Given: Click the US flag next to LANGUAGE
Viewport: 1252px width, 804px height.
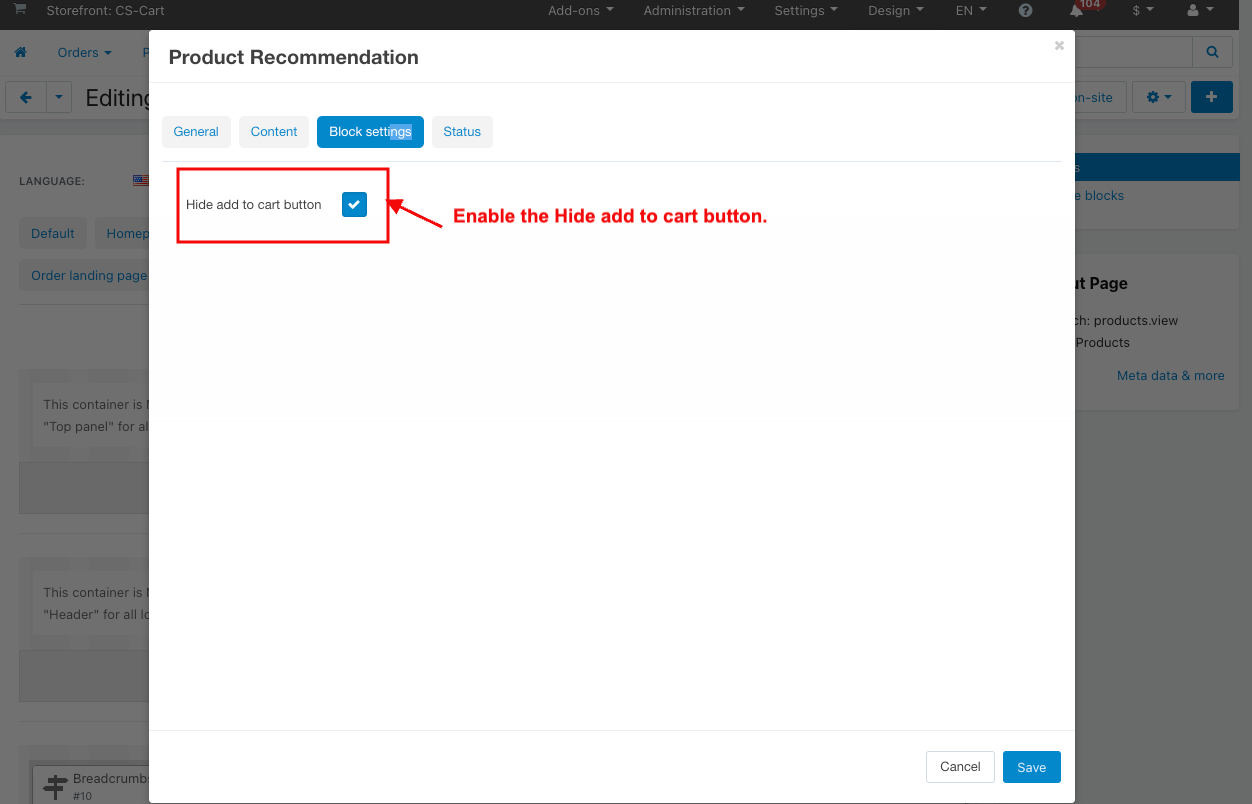Looking at the screenshot, I should pos(139,181).
